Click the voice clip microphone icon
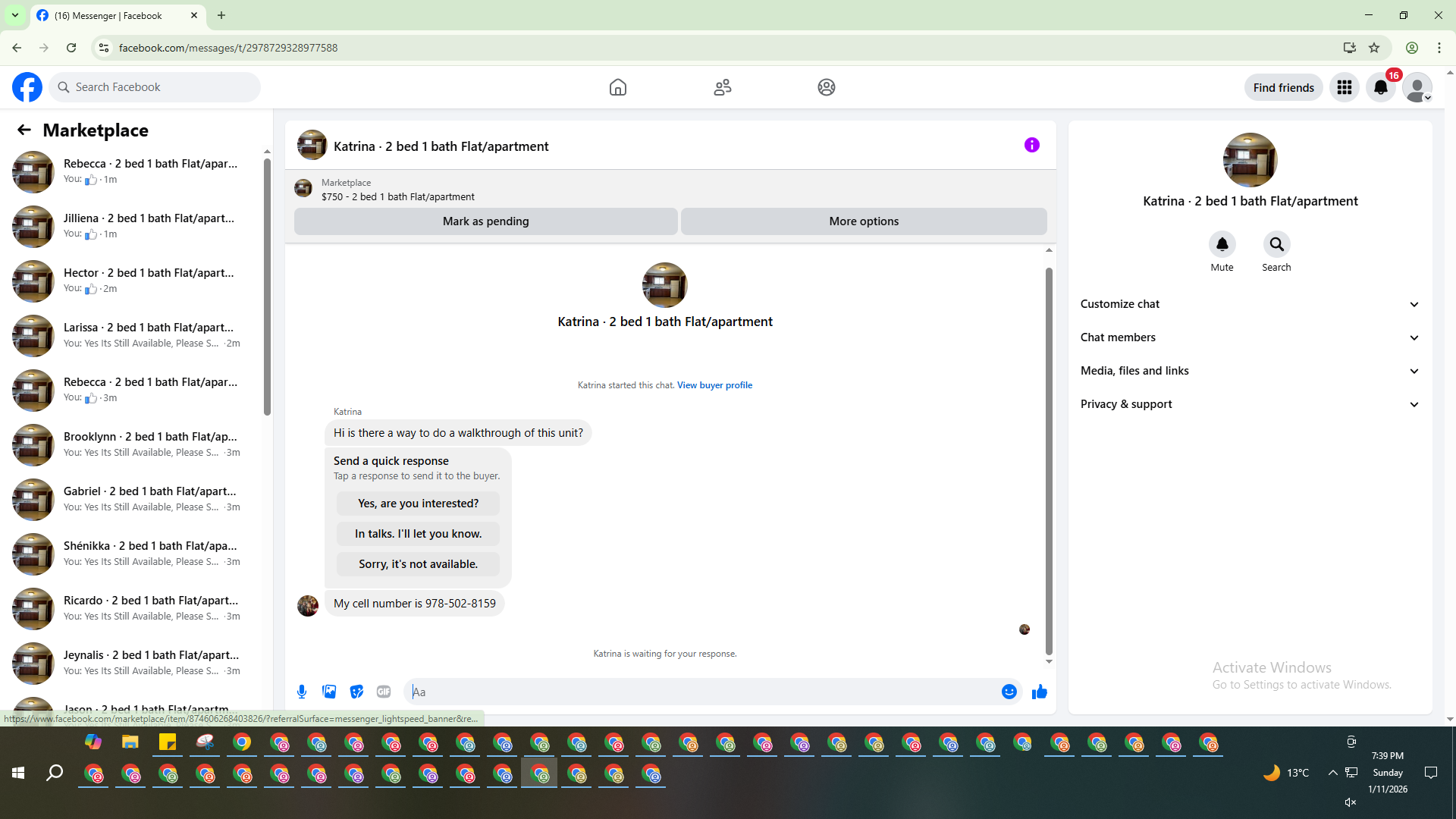The width and height of the screenshot is (1456, 819). [x=302, y=692]
